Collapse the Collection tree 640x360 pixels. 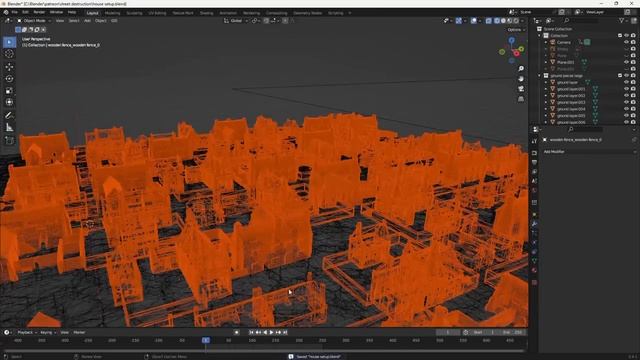pyautogui.click(x=540, y=36)
